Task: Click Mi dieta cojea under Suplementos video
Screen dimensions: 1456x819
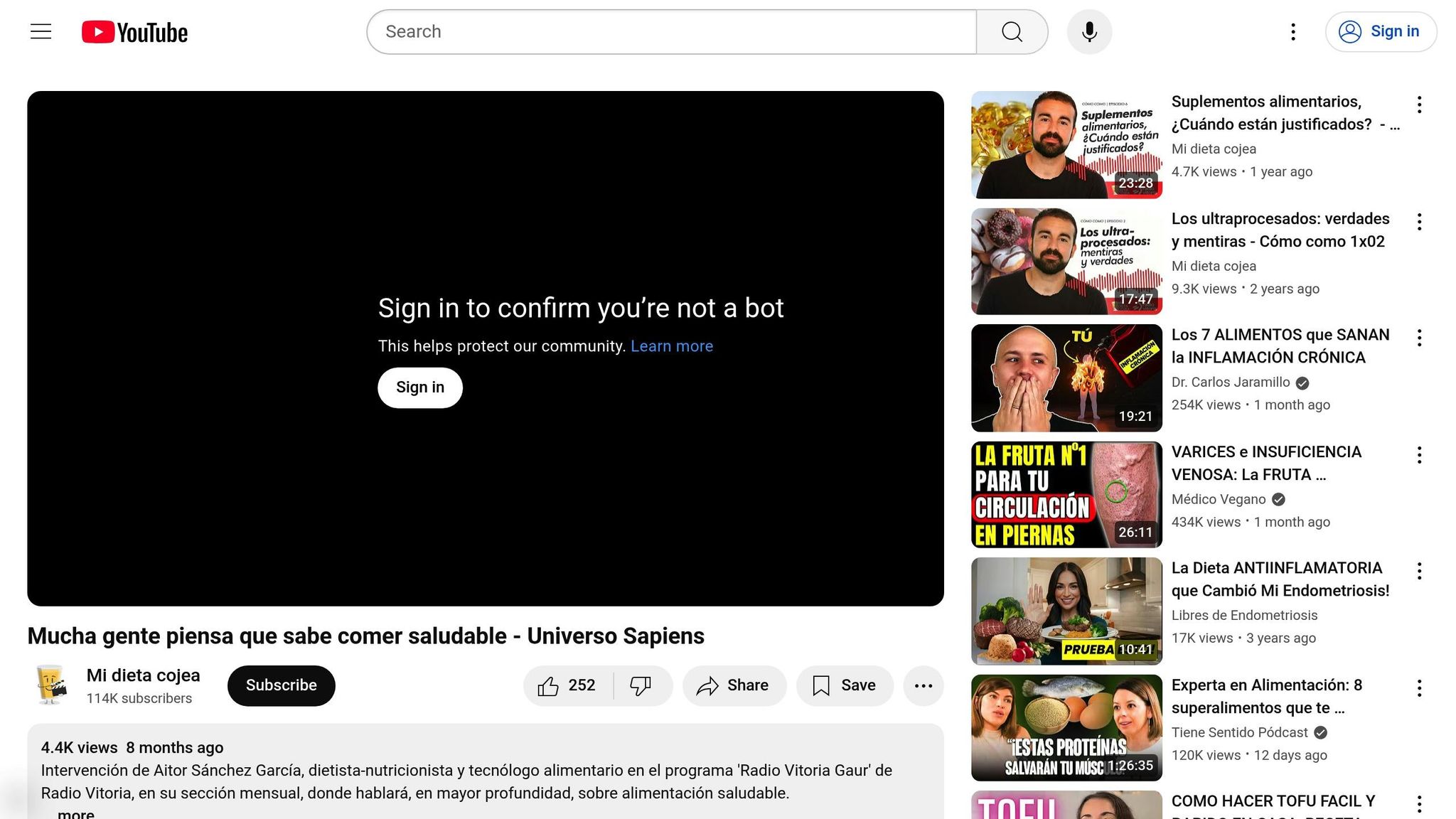Action: tap(1214, 149)
